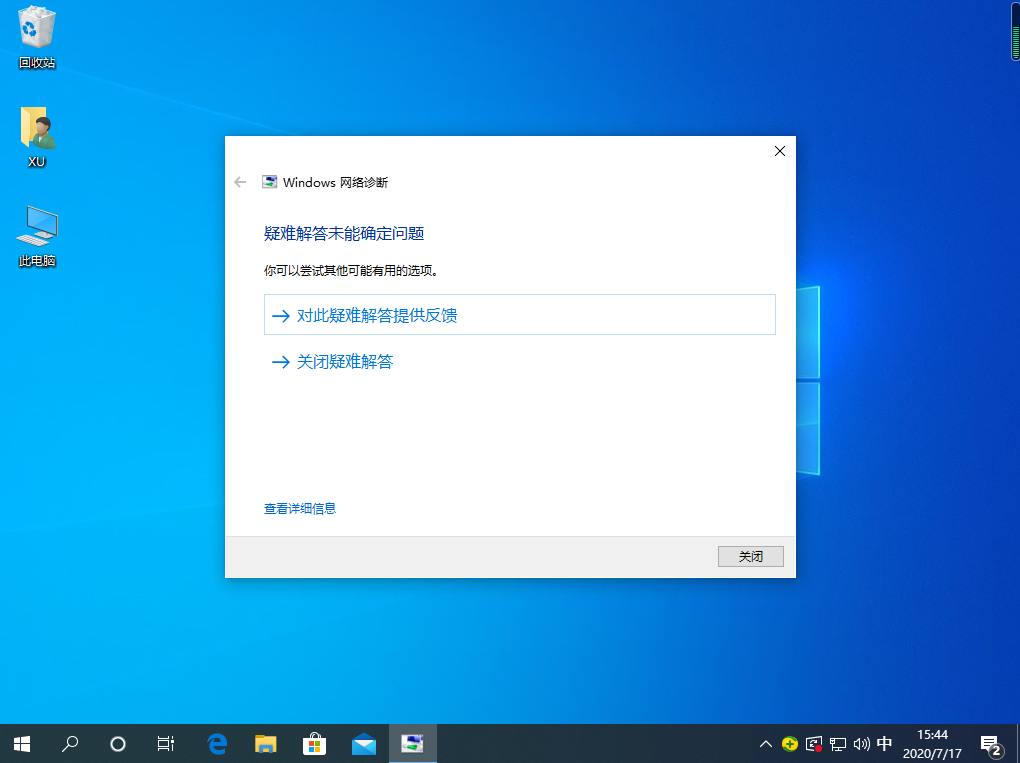The height and width of the screenshot is (763, 1020).
Task: Launch Microsoft Store from the taskbar
Action: pos(314,744)
